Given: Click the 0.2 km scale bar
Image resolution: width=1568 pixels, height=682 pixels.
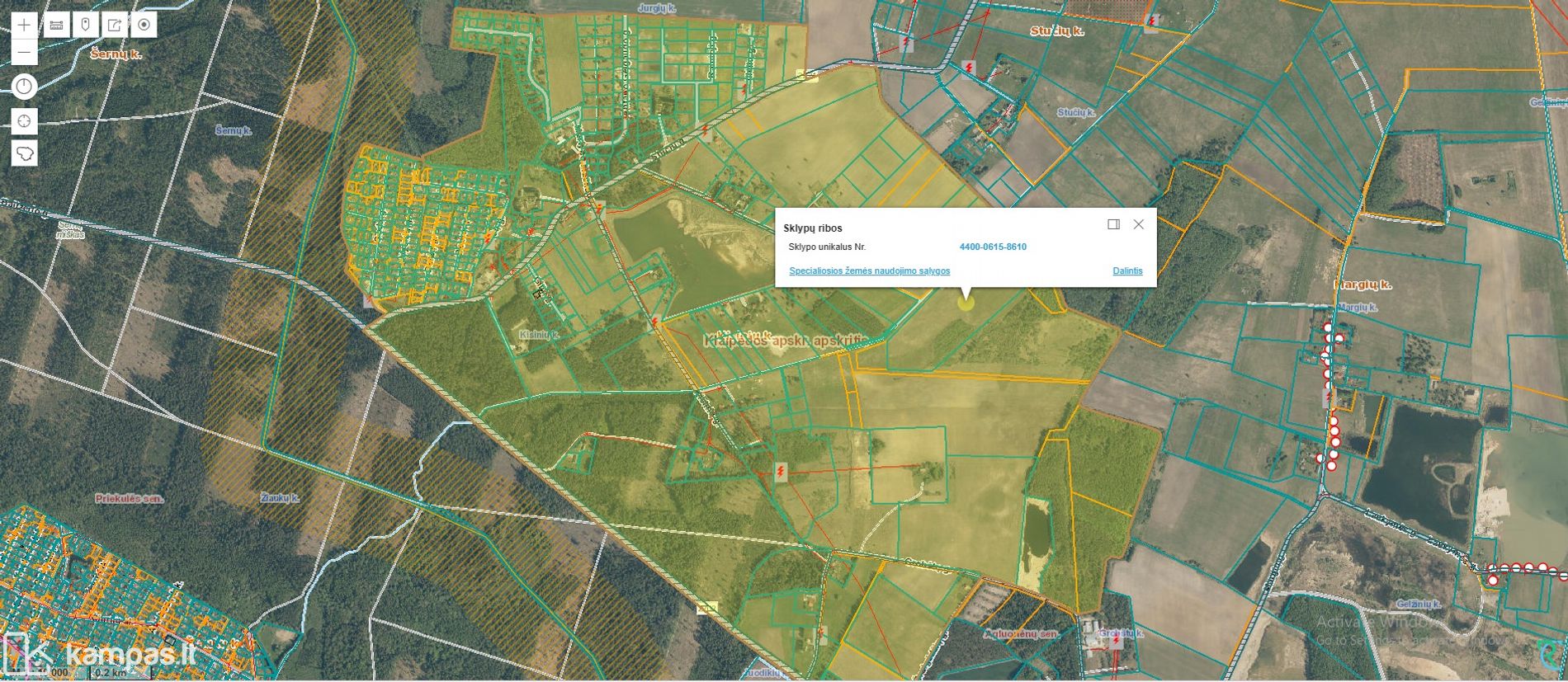Looking at the screenshot, I should point(113,672).
